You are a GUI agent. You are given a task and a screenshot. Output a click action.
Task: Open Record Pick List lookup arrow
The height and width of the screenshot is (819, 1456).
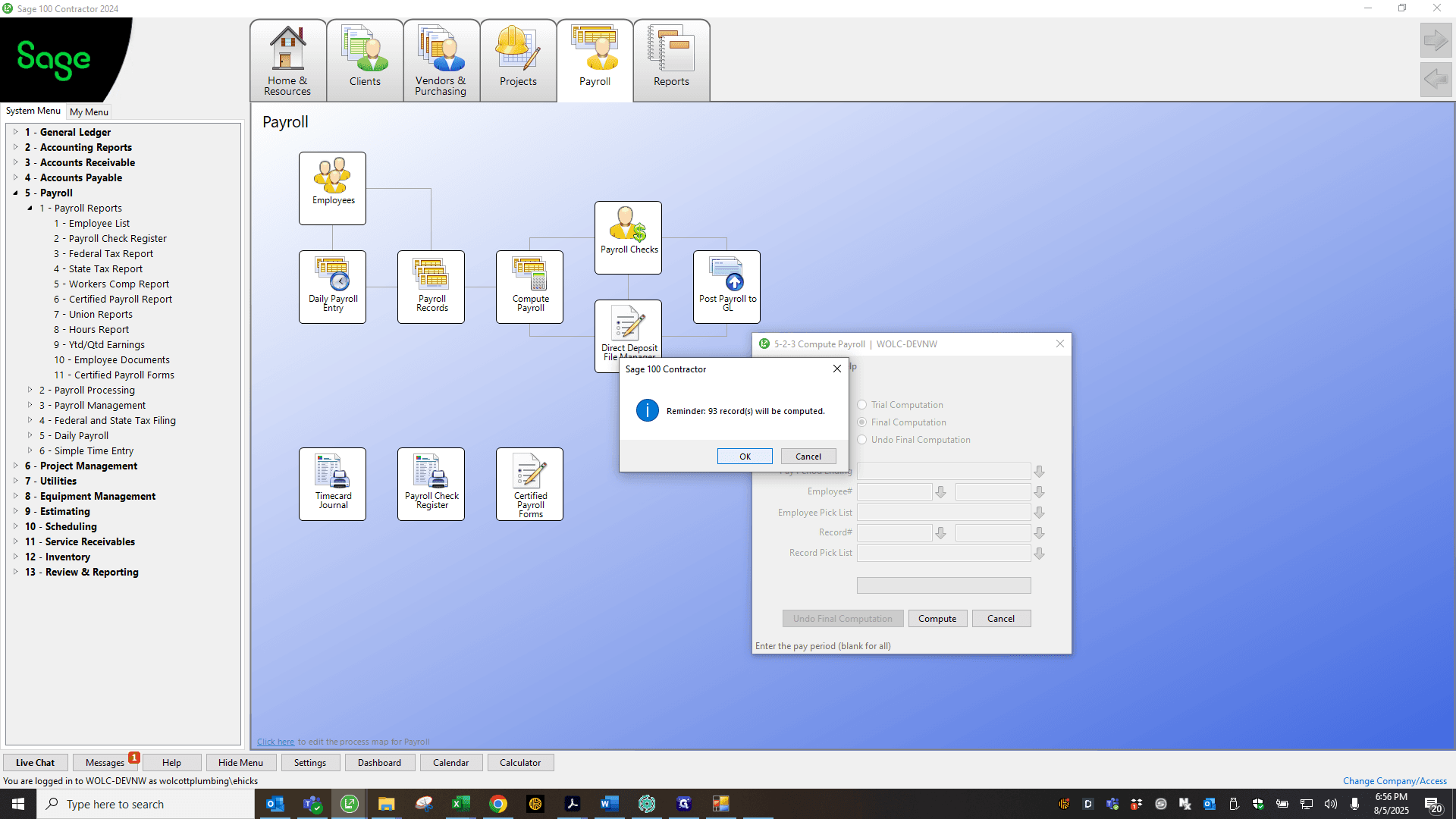(x=1040, y=554)
